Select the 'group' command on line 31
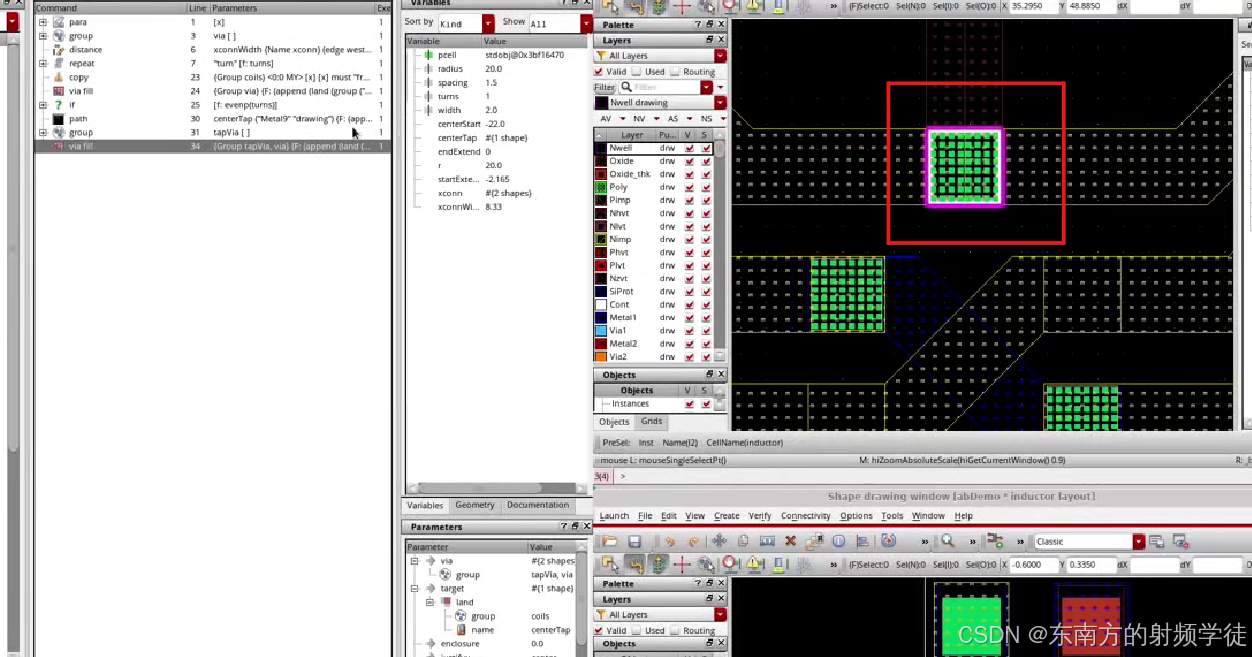Screen dimensions: 1252x657 212,132
